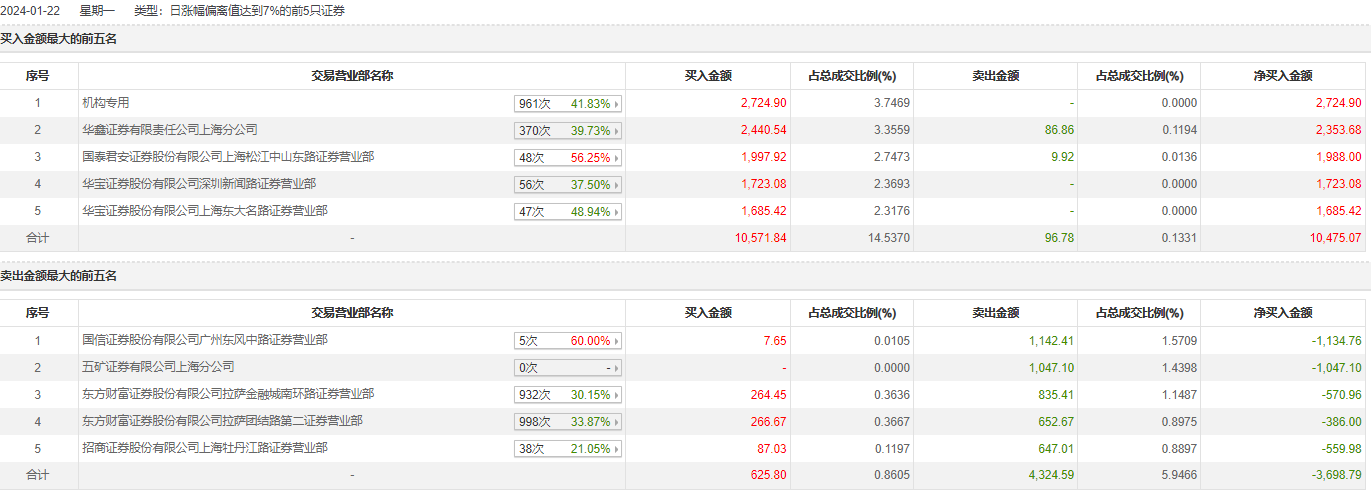
Task: Select 华宝证券上海东大名路营业部 link
Action: 205,211
